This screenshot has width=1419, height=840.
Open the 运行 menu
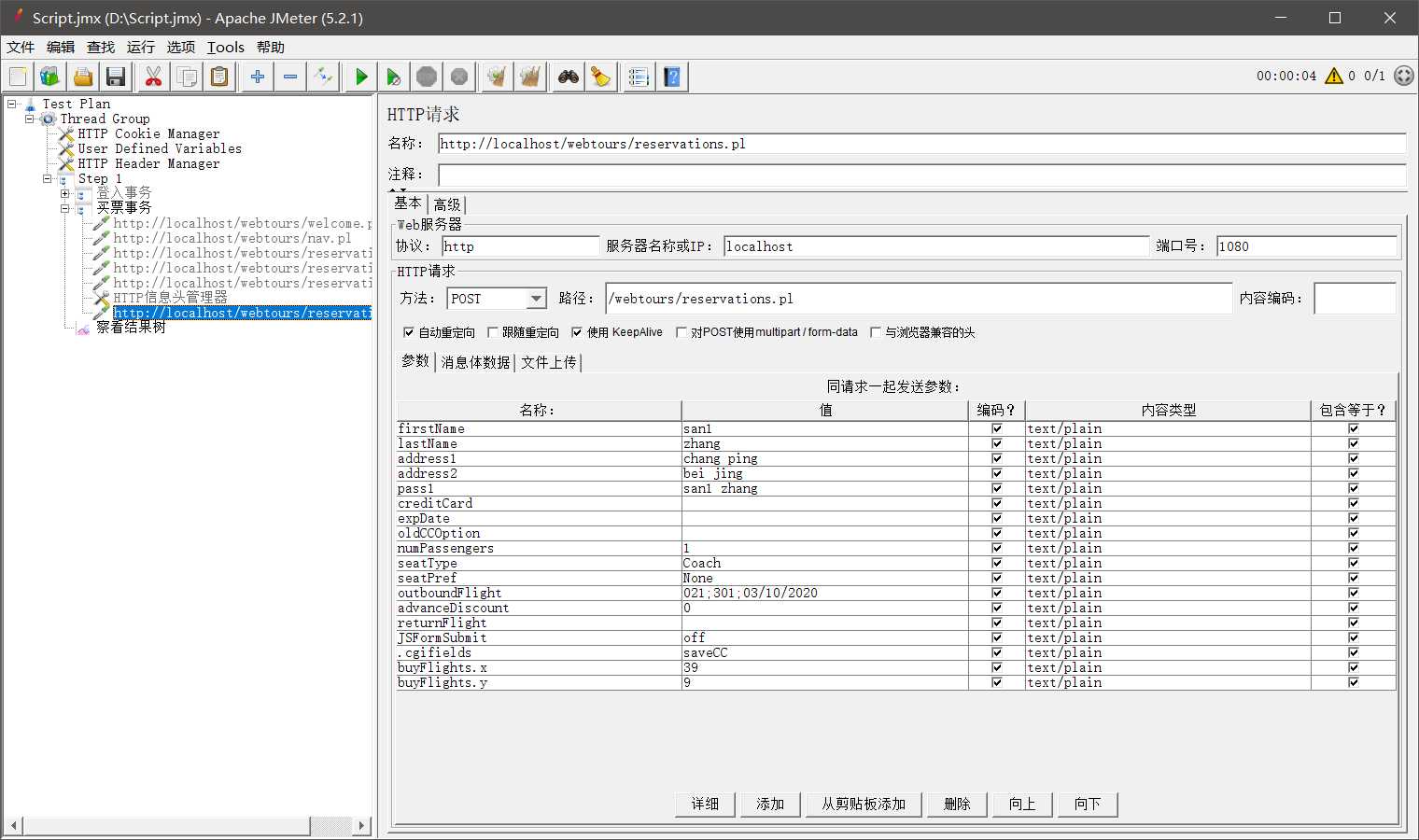tap(141, 48)
